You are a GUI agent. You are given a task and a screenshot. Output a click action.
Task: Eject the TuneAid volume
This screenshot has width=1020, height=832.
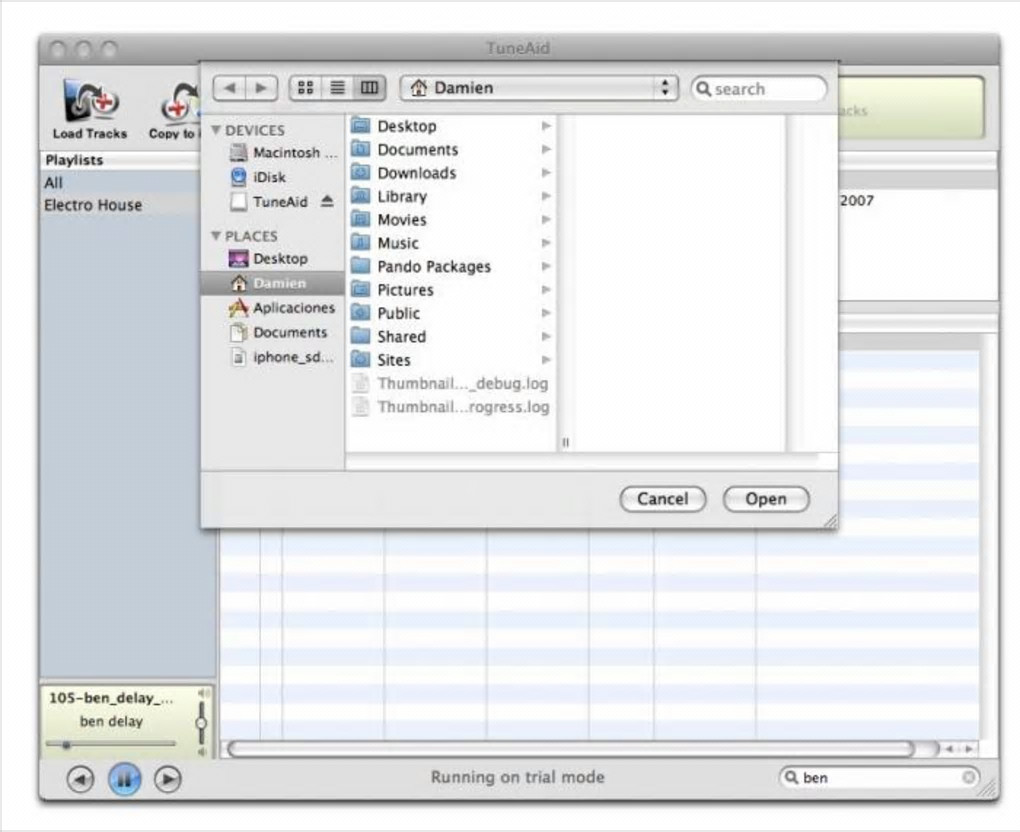(x=327, y=201)
